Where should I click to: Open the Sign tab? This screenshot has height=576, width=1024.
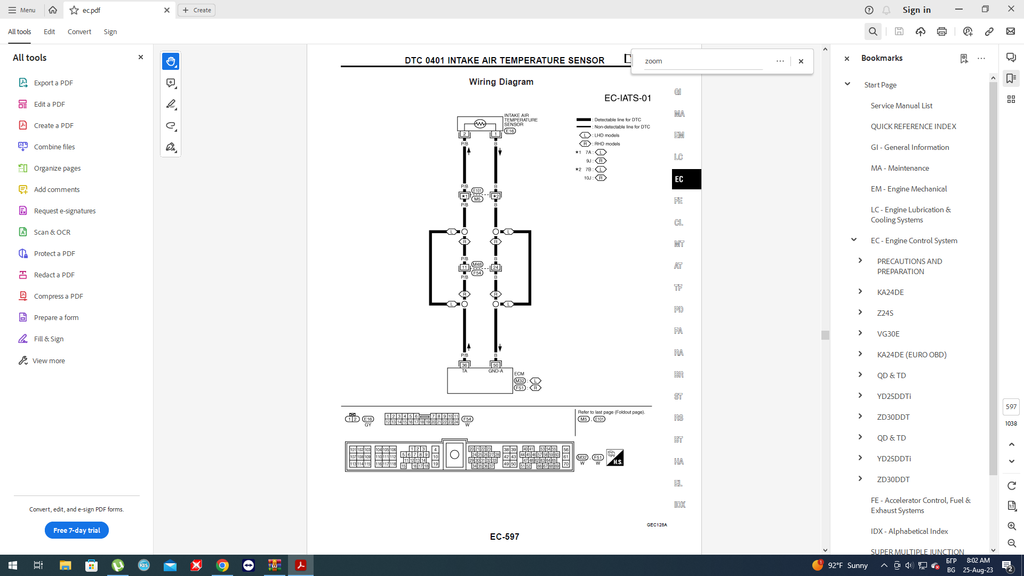(x=110, y=31)
